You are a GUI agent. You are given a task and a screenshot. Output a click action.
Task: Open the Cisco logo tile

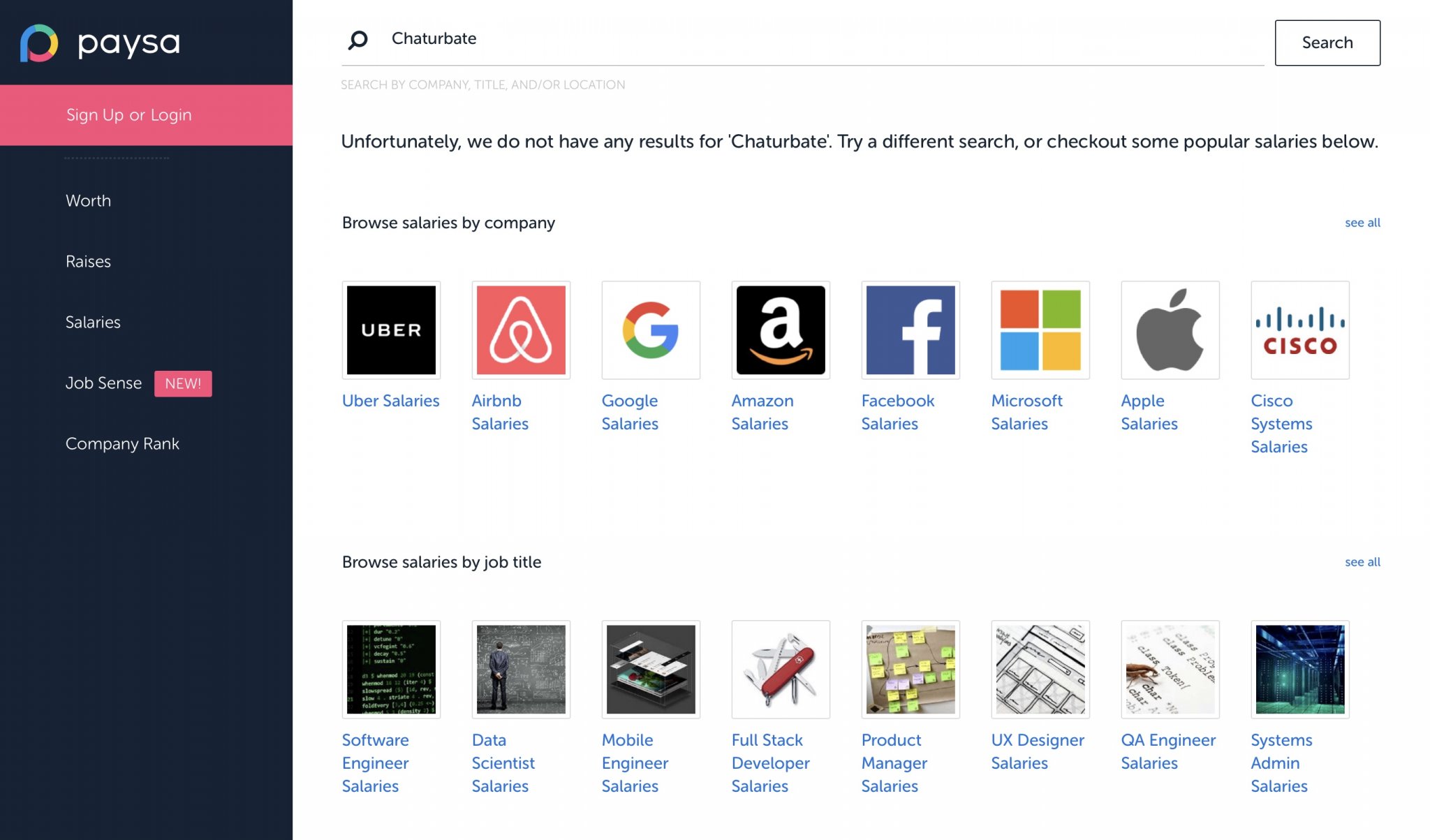(1300, 330)
